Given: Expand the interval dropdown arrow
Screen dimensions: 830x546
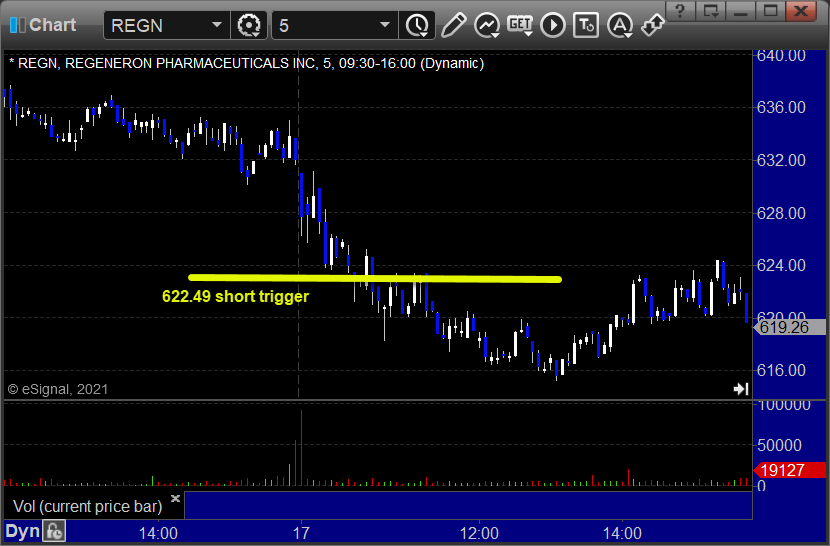Looking at the screenshot, I should pyautogui.click(x=385, y=25).
